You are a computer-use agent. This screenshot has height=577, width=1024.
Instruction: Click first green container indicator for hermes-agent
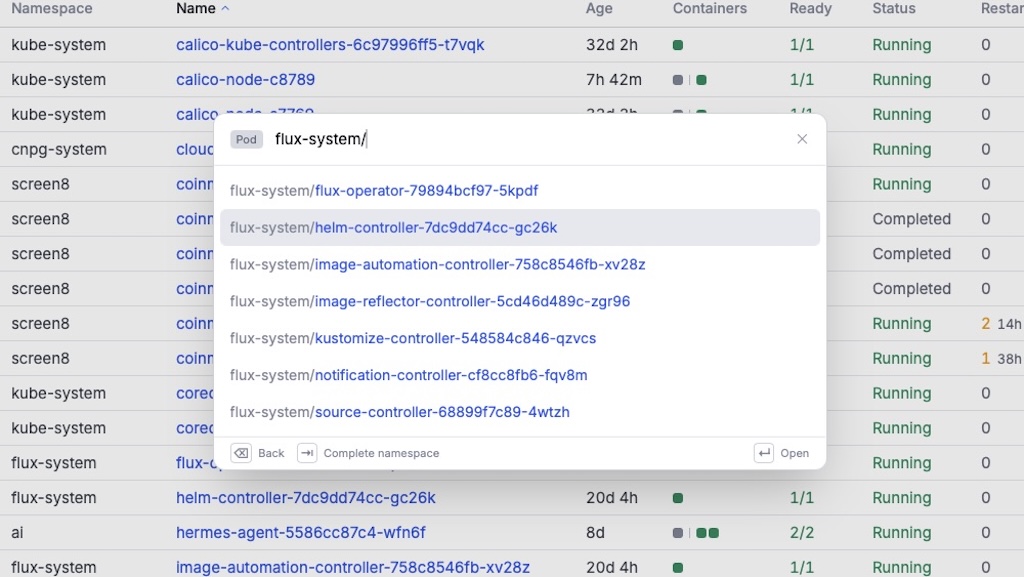[701, 533]
